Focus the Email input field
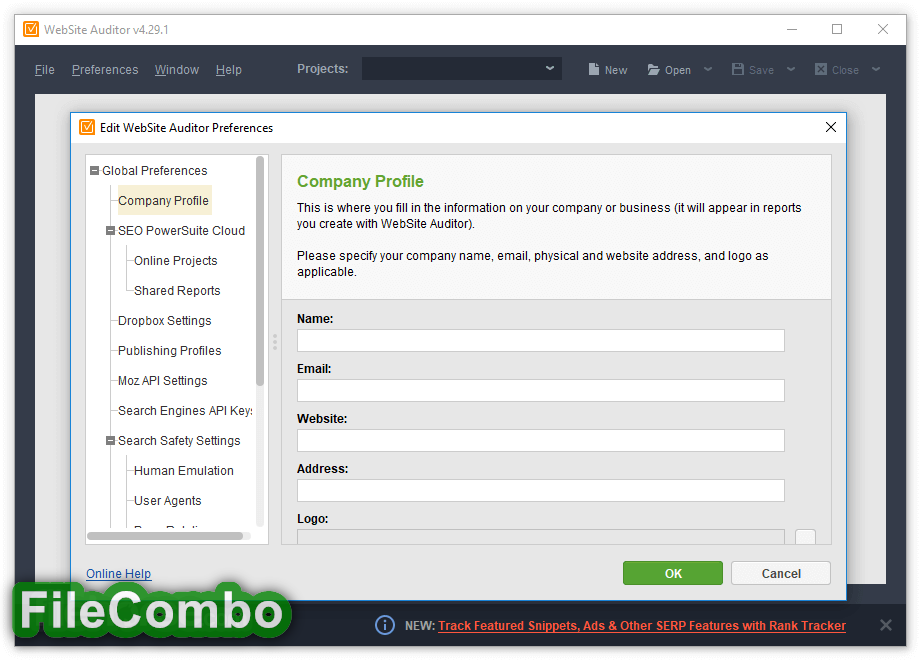922x662 pixels. point(540,390)
